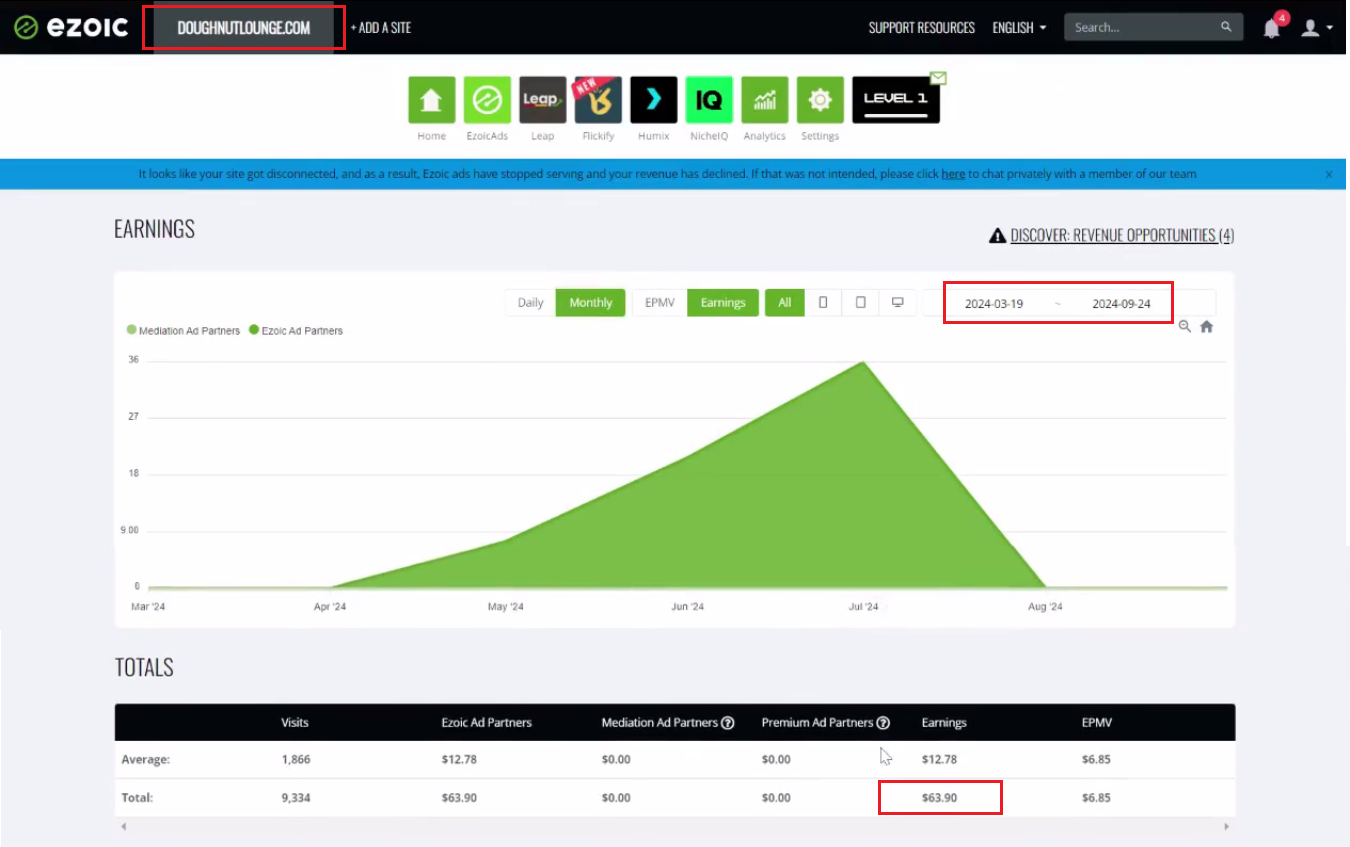The height and width of the screenshot is (847, 1350).
Task: Click total earnings value $63.90 in Earnings column
Action: 939,798
